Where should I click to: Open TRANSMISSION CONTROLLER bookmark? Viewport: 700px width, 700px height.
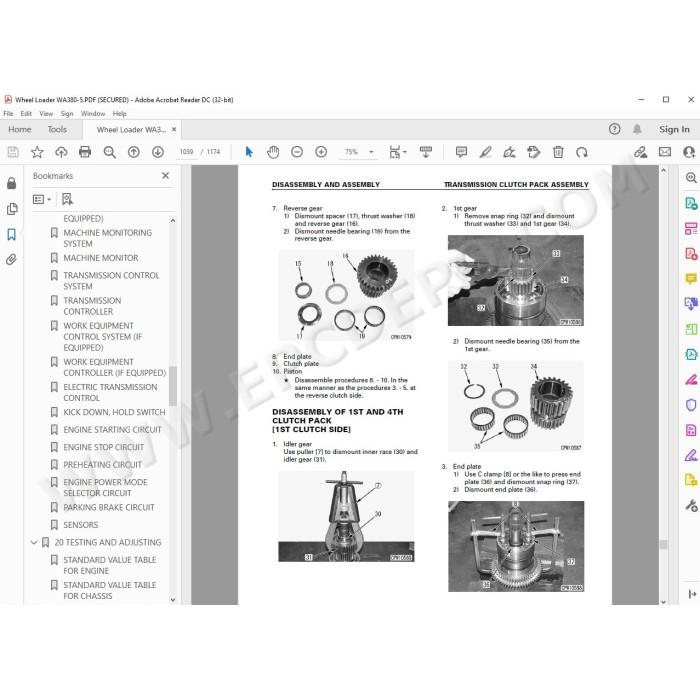[x=92, y=306]
